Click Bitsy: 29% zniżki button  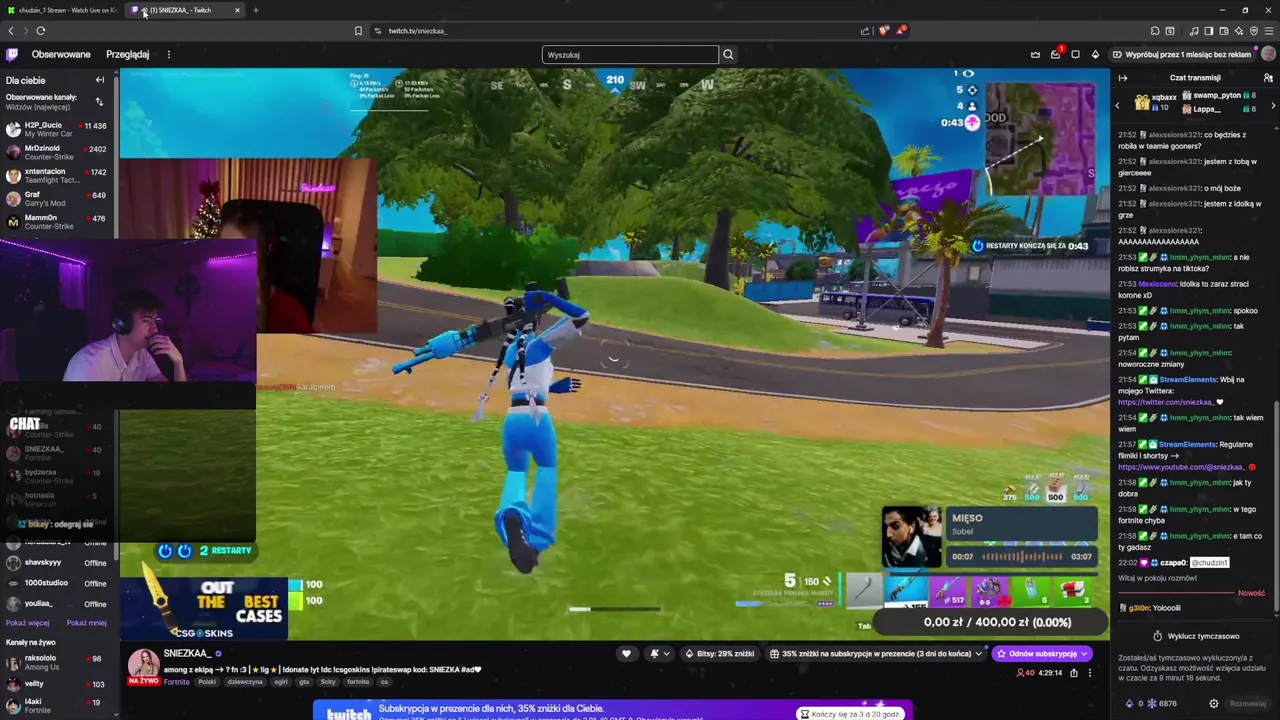pos(719,654)
